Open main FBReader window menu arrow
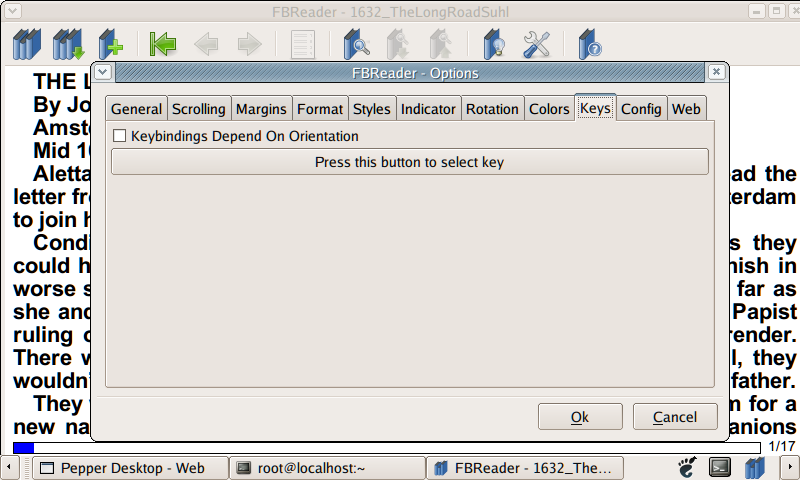The image size is (800, 480). click(12, 10)
